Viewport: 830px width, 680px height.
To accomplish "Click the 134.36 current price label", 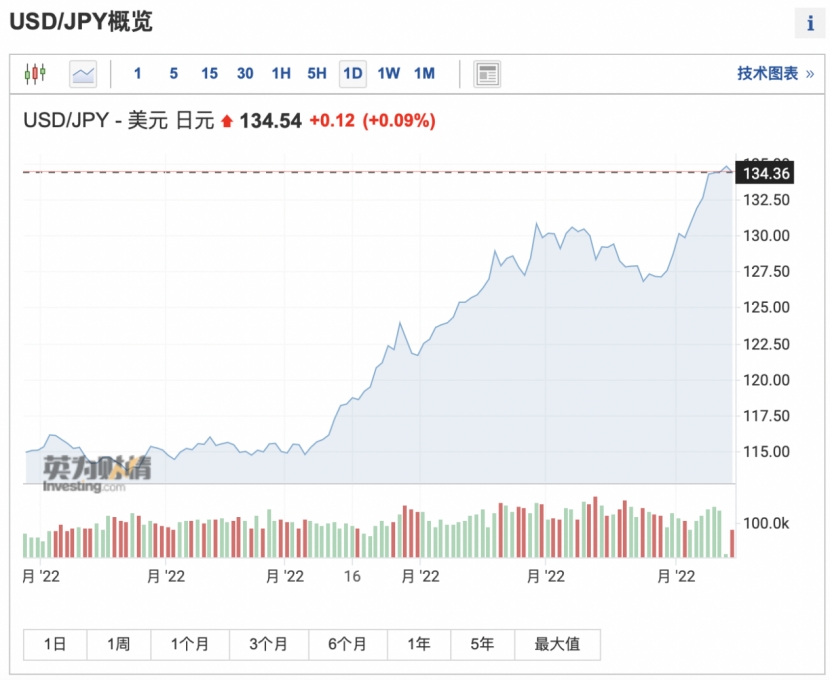I will click(764, 174).
